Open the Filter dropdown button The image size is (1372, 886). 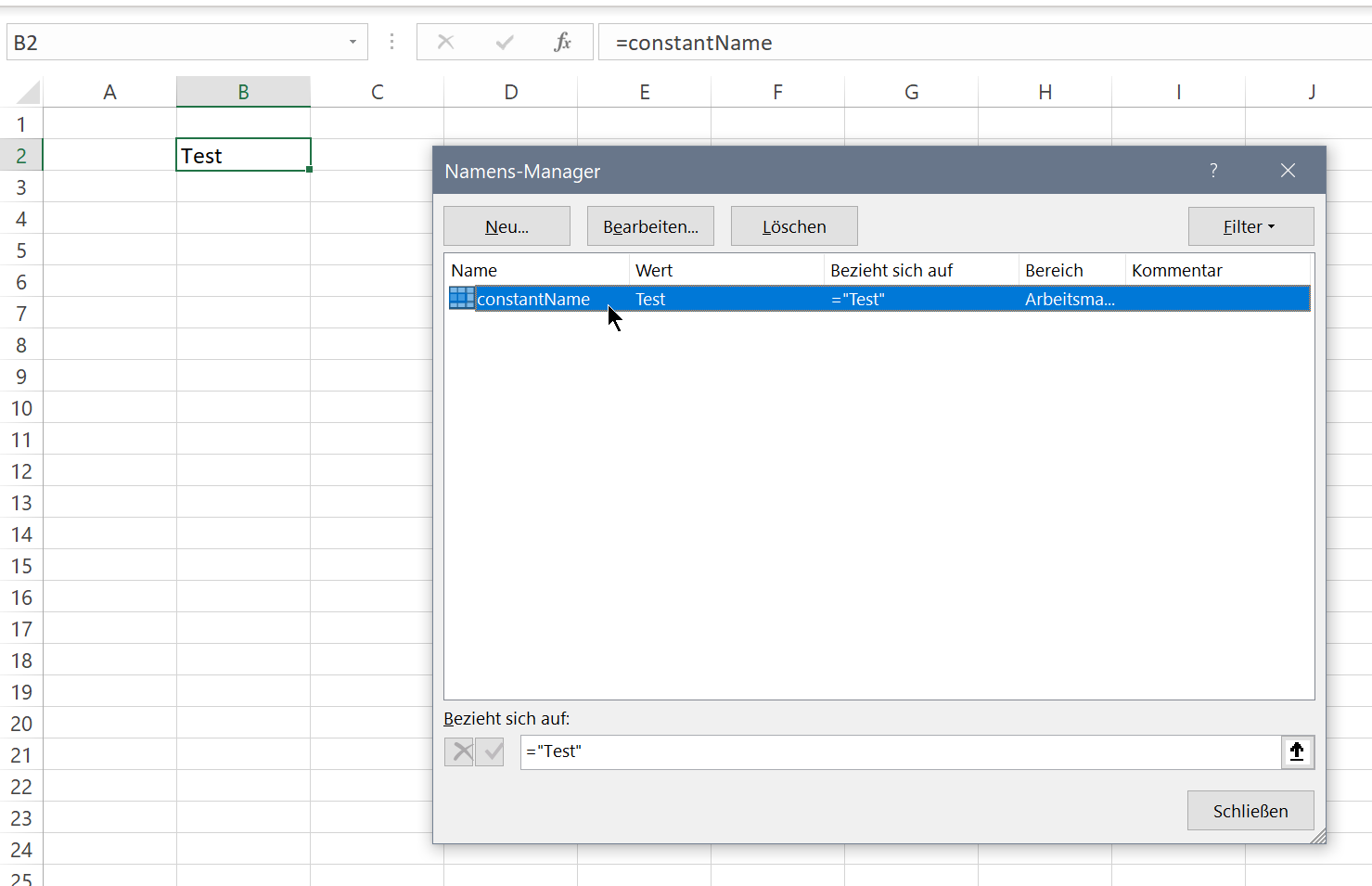[x=1250, y=226]
